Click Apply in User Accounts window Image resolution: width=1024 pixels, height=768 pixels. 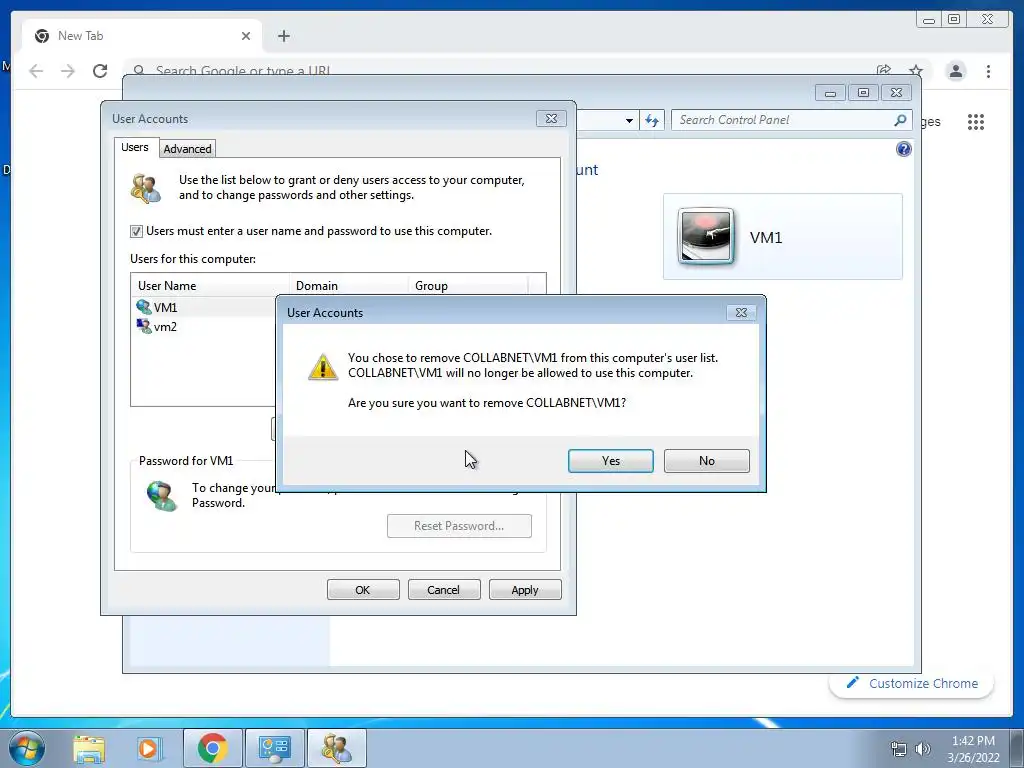[x=524, y=590]
